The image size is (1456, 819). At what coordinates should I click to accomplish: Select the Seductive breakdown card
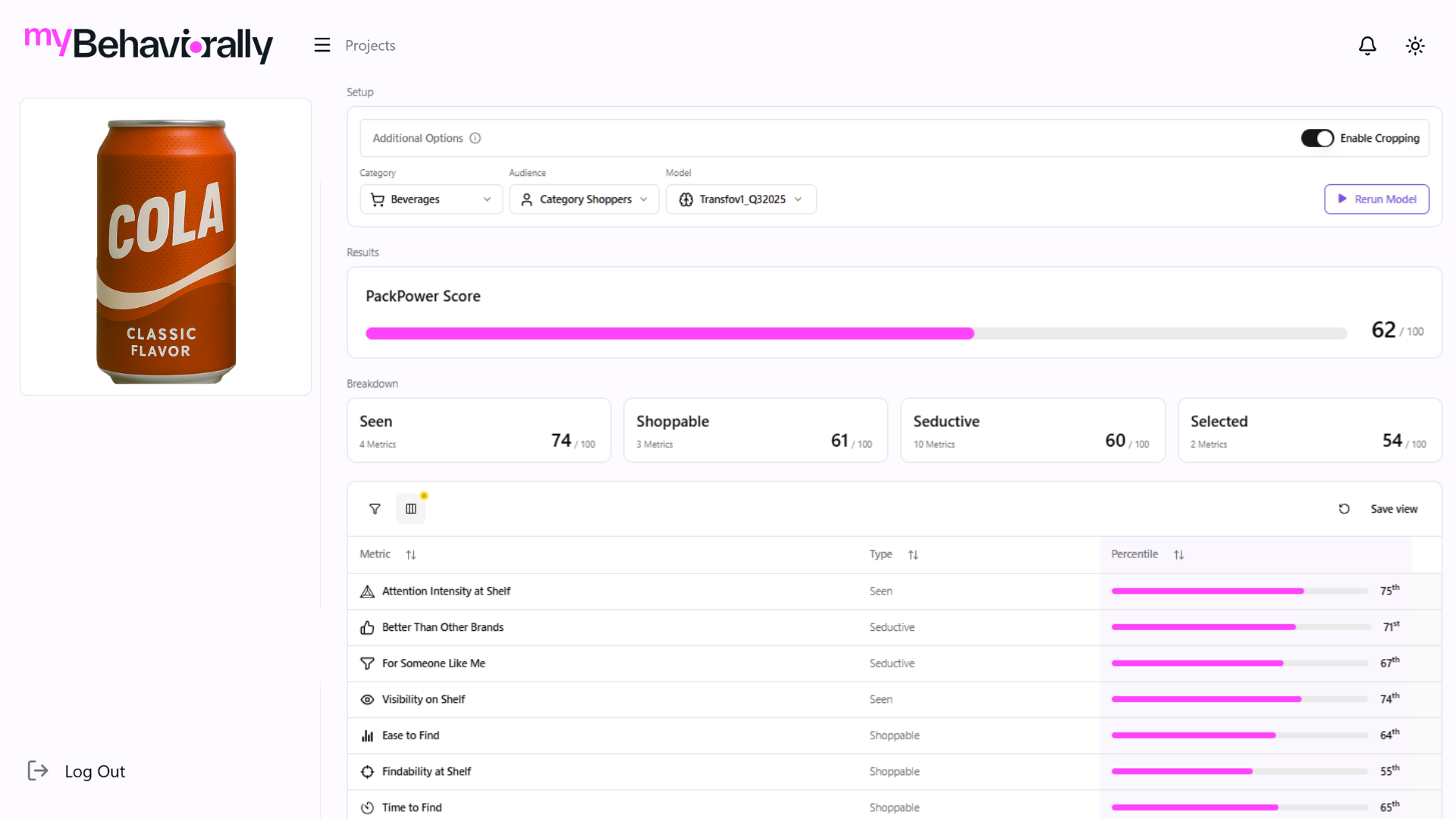(1032, 430)
